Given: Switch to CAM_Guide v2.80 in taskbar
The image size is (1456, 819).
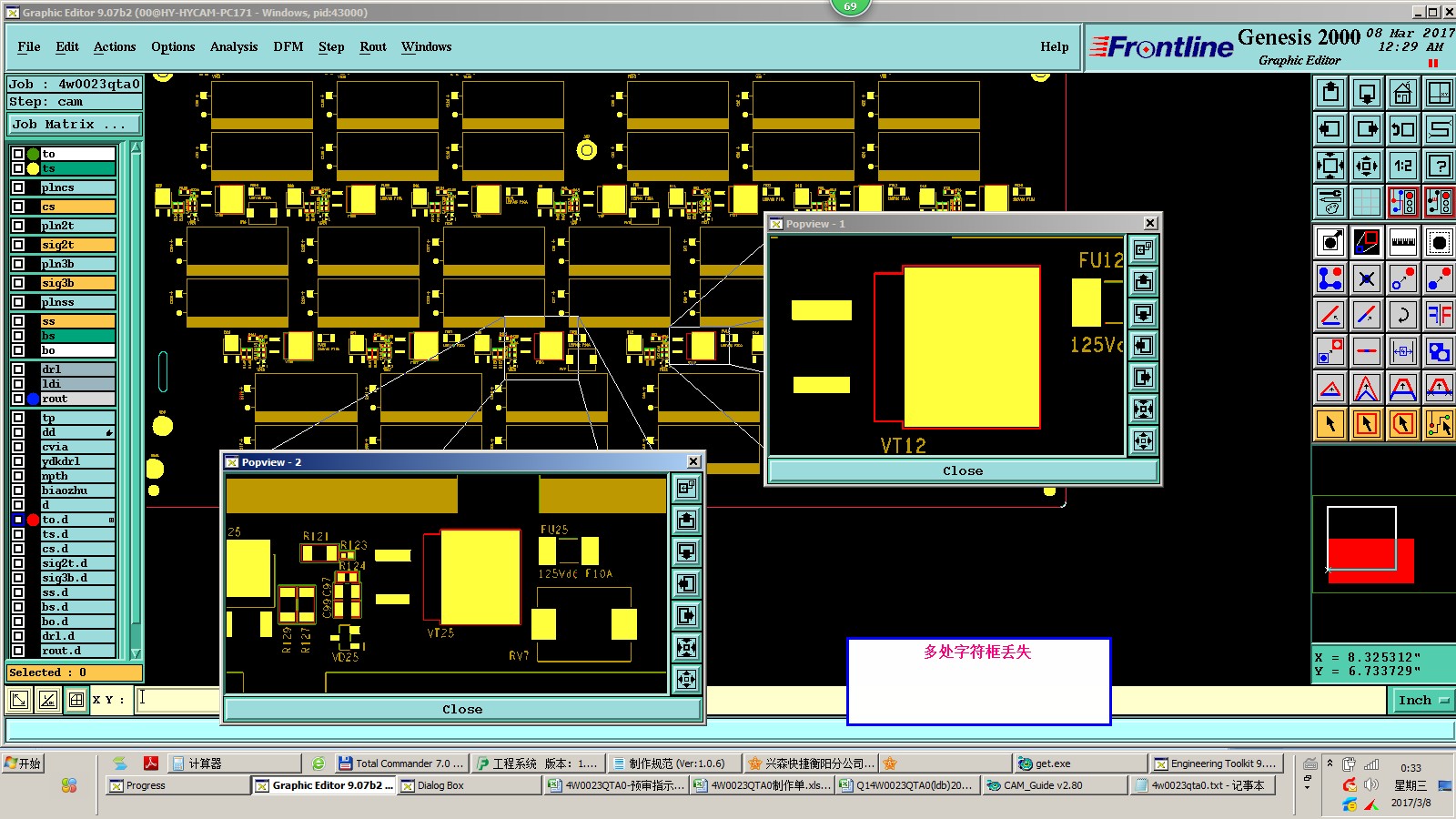Looking at the screenshot, I should coord(1055,785).
